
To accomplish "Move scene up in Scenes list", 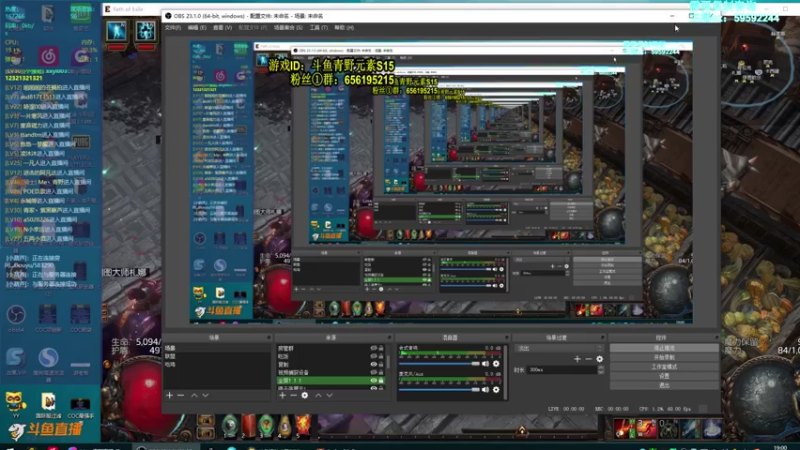I will point(194,395).
